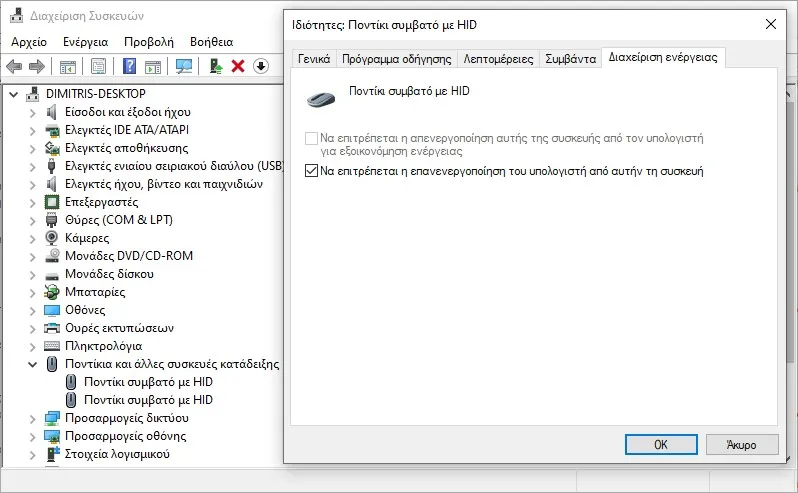Open the Αρχείο menu
The height and width of the screenshot is (493, 798).
(x=29, y=42)
